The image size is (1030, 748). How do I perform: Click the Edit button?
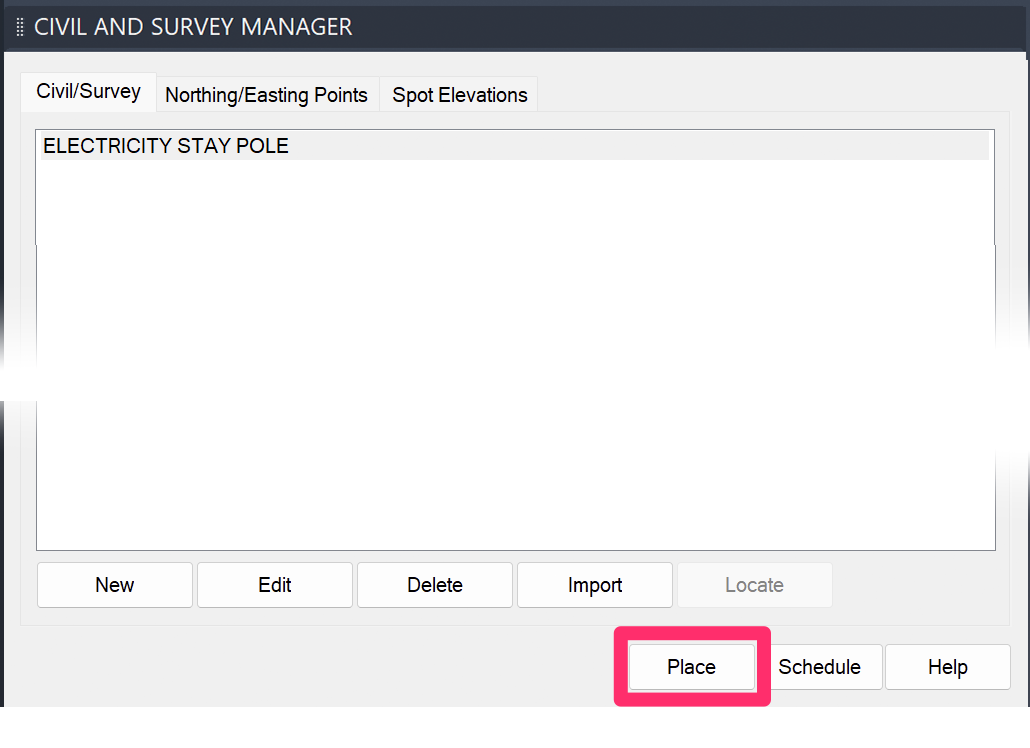pyautogui.click(x=275, y=585)
